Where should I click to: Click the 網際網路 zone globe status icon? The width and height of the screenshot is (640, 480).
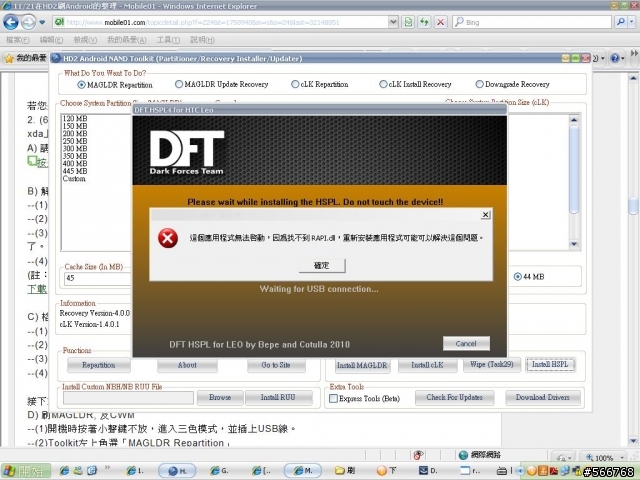[x=463, y=455]
